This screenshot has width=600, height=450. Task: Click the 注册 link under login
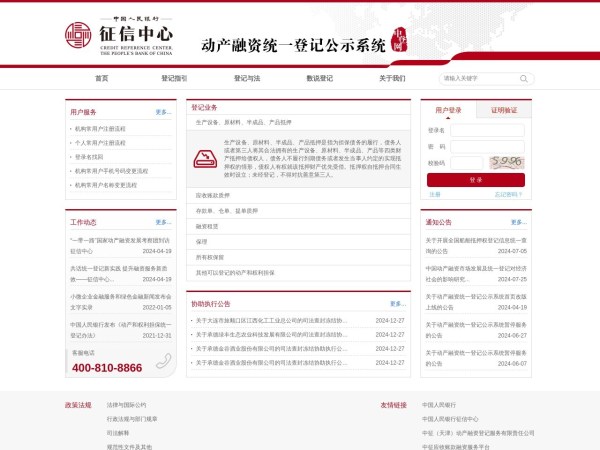coord(434,194)
